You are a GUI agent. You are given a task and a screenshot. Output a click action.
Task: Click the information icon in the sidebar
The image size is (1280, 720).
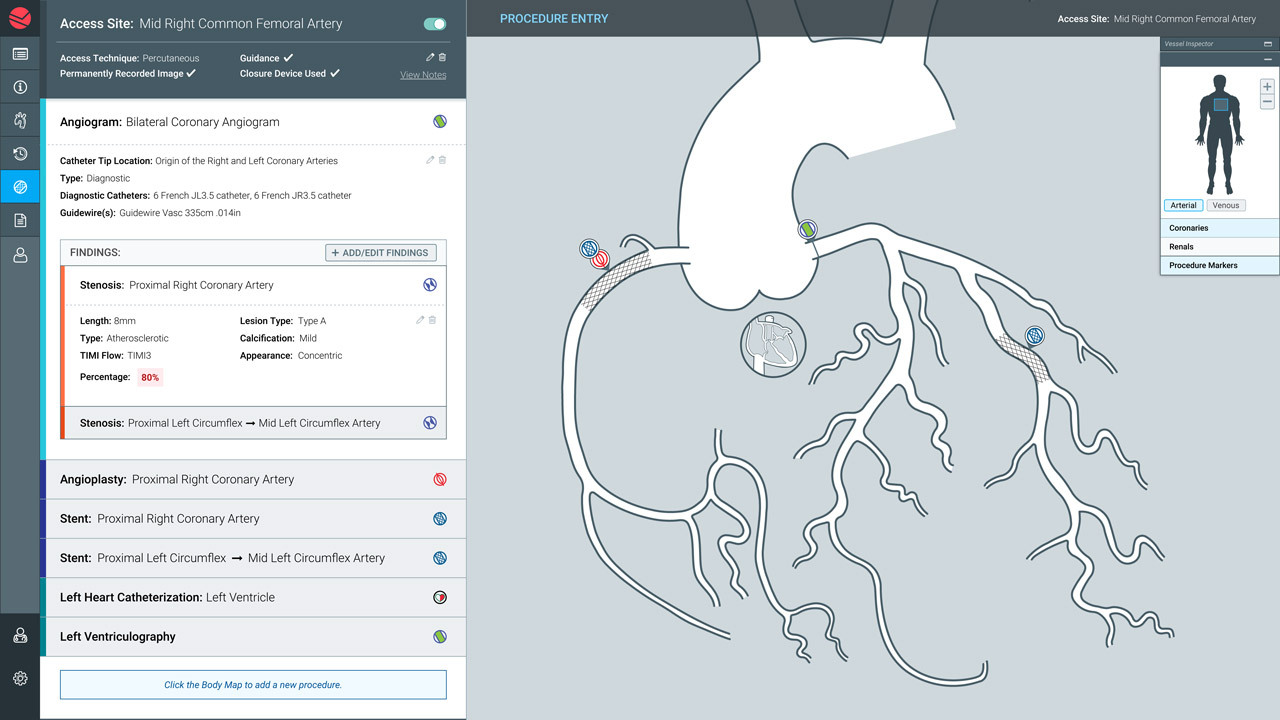pos(20,86)
